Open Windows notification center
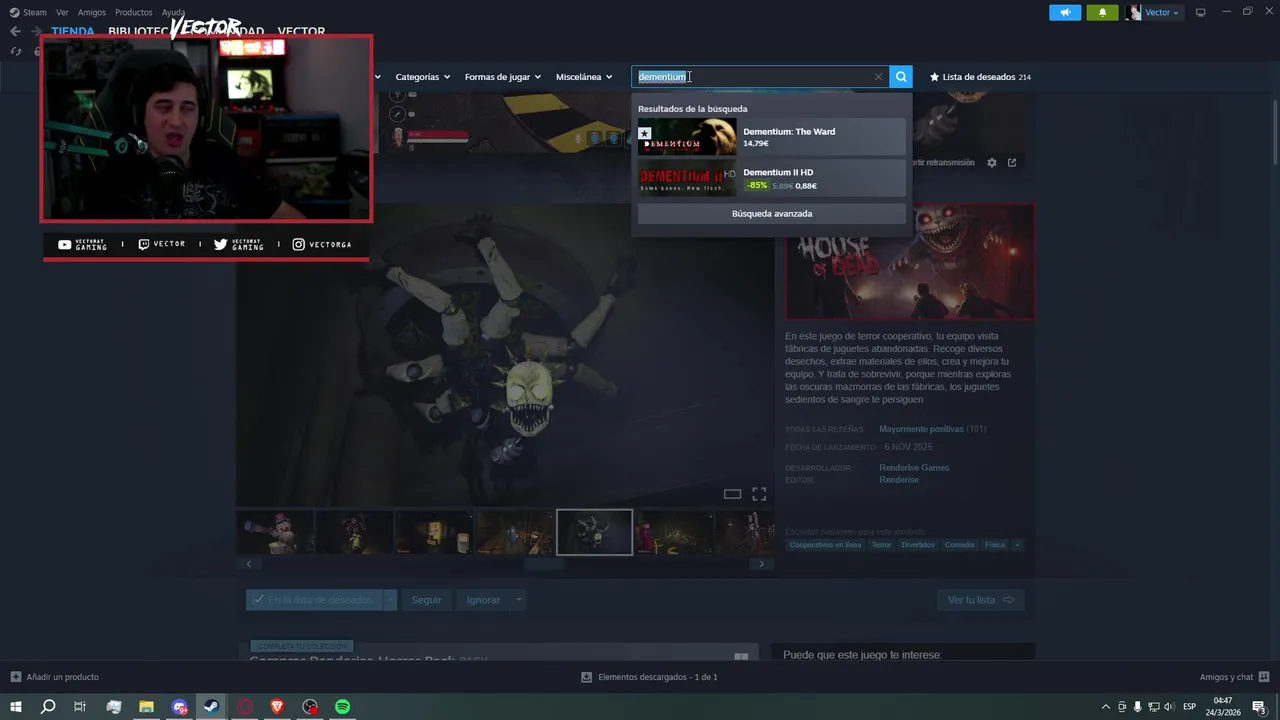This screenshot has width=1280, height=720. tap(1258, 707)
